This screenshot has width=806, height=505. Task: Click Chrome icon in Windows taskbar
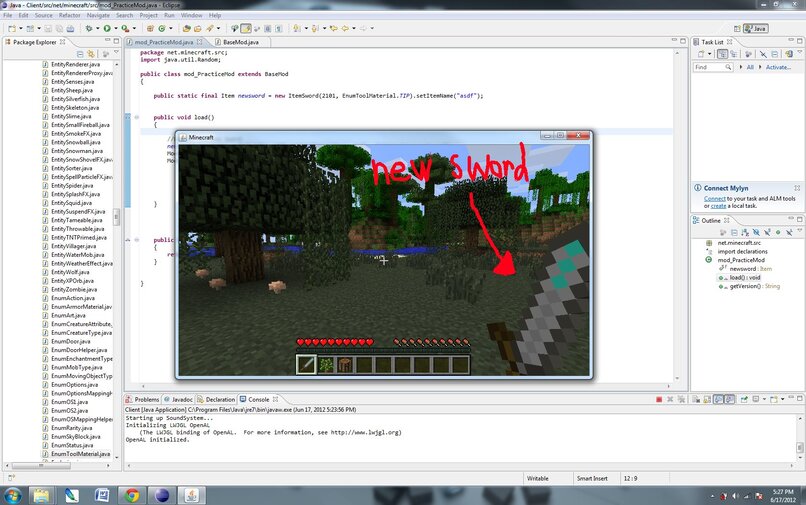pyautogui.click(x=131, y=494)
